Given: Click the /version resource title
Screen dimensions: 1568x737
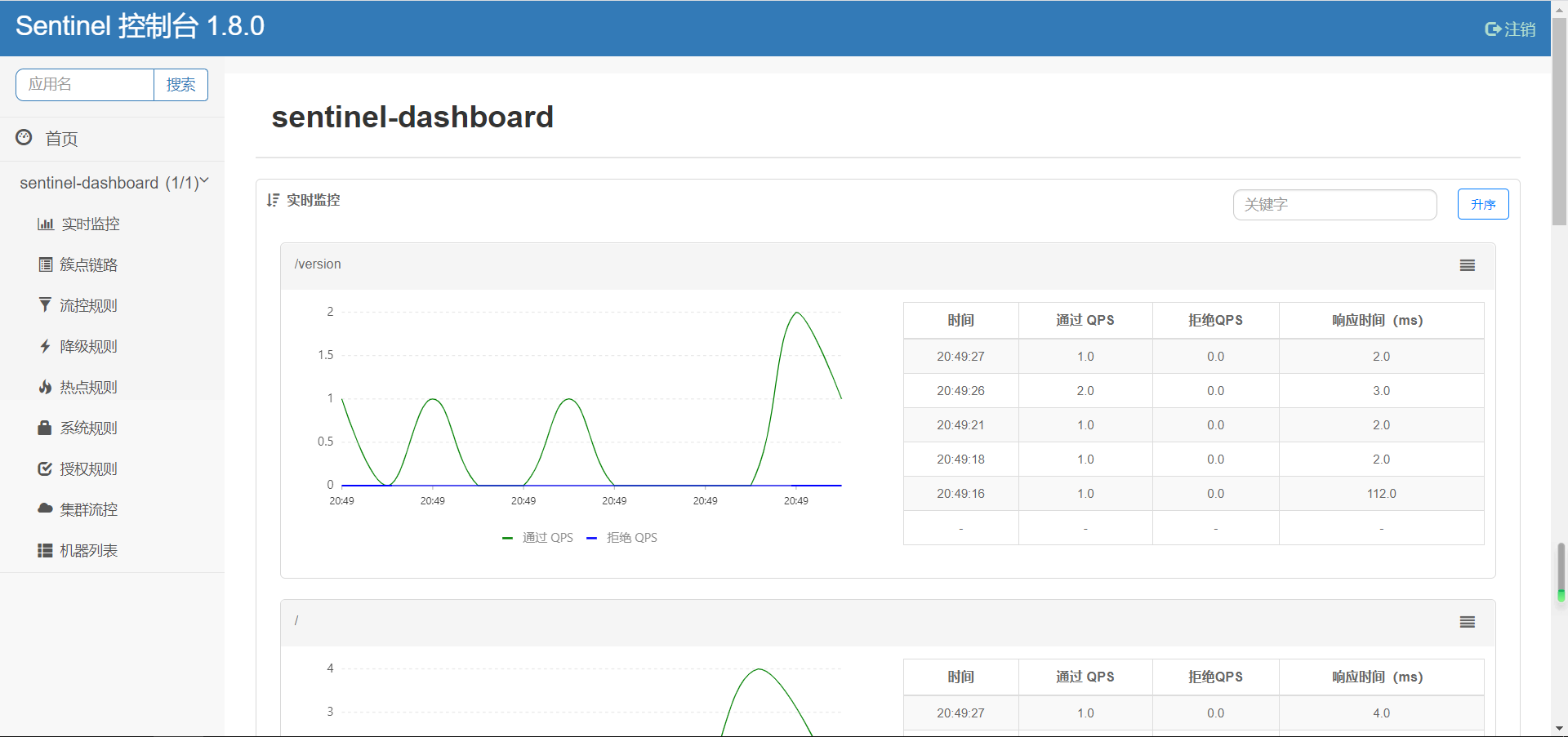Looking at the screenshot, I should (x=318, y=264).
